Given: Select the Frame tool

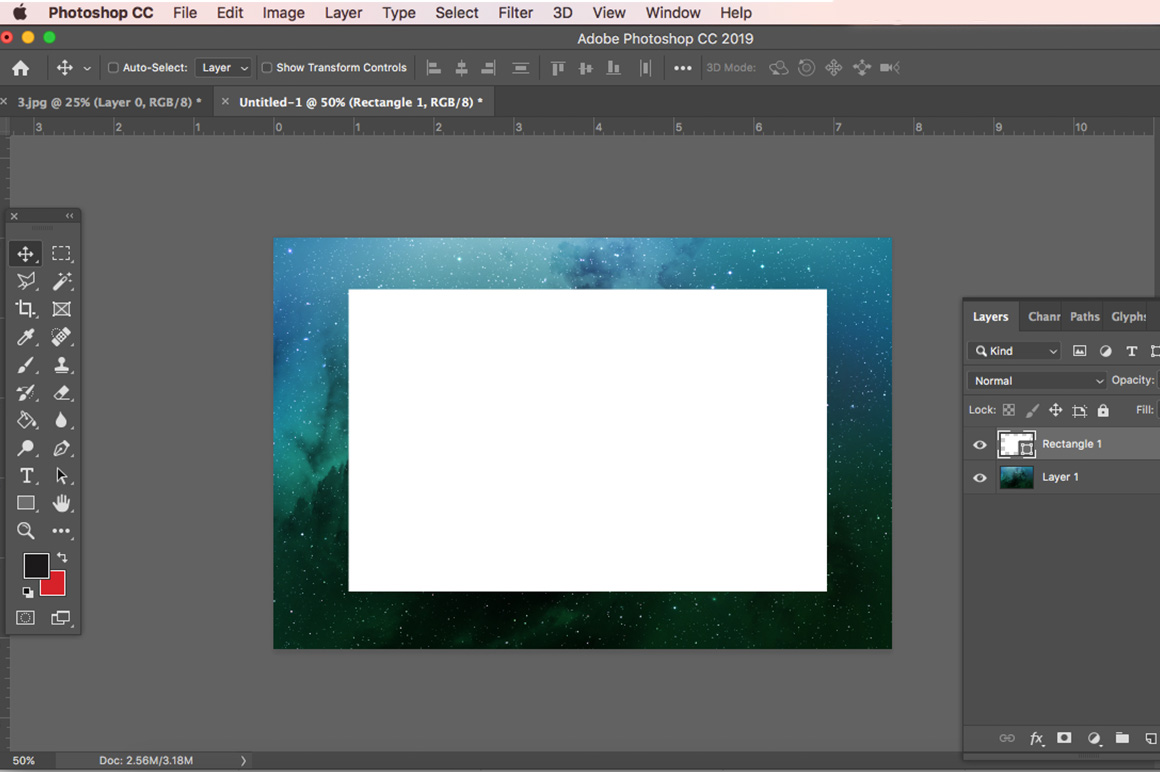Looking at the screenshot, I should (61, 309).
